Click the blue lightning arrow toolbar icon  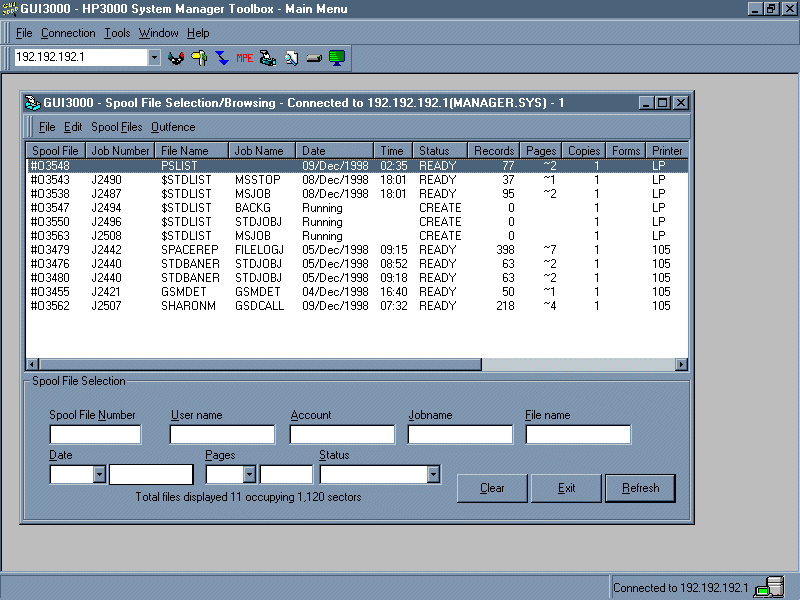[221, 58]
